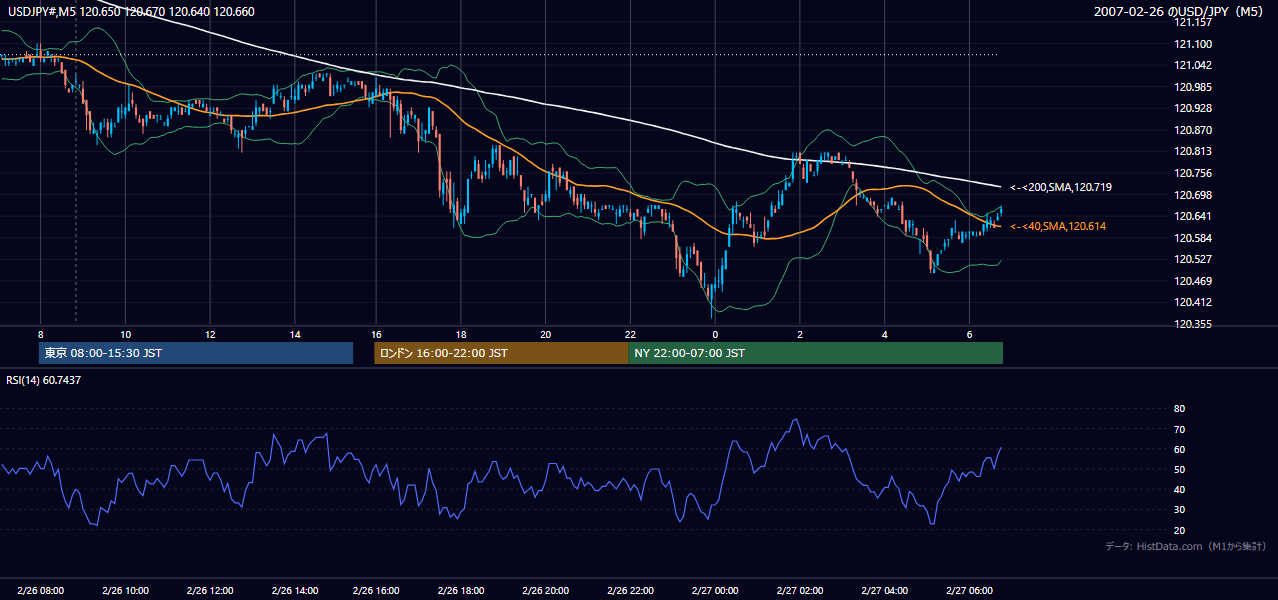Click the 120.813 price axis label
The image size is (1278, 600).
click(x=1193, y=152)
